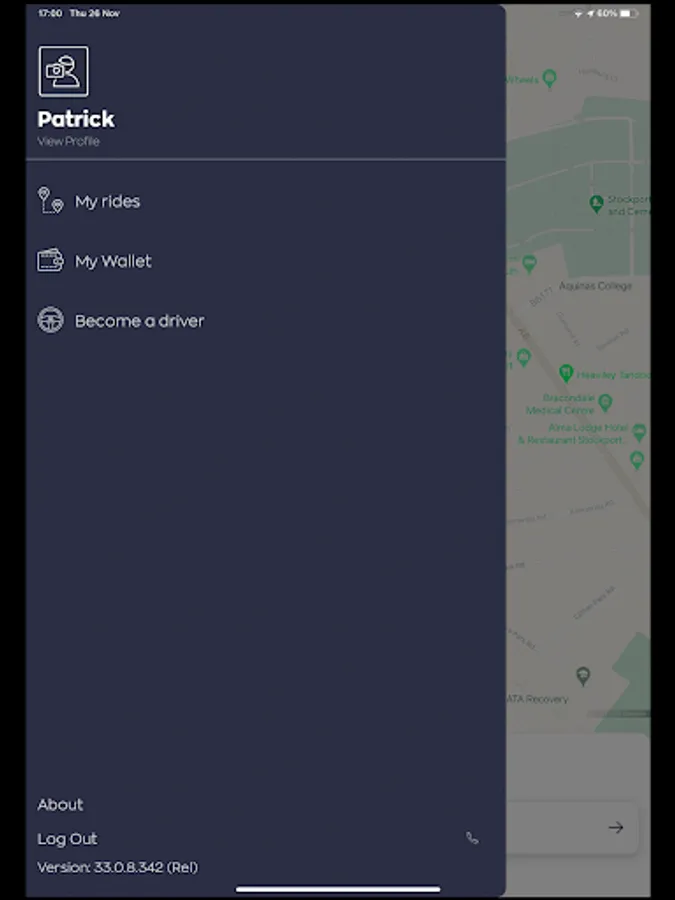Click the Stockport cemetery map marker
675x900 pixels.
[596, 203]
